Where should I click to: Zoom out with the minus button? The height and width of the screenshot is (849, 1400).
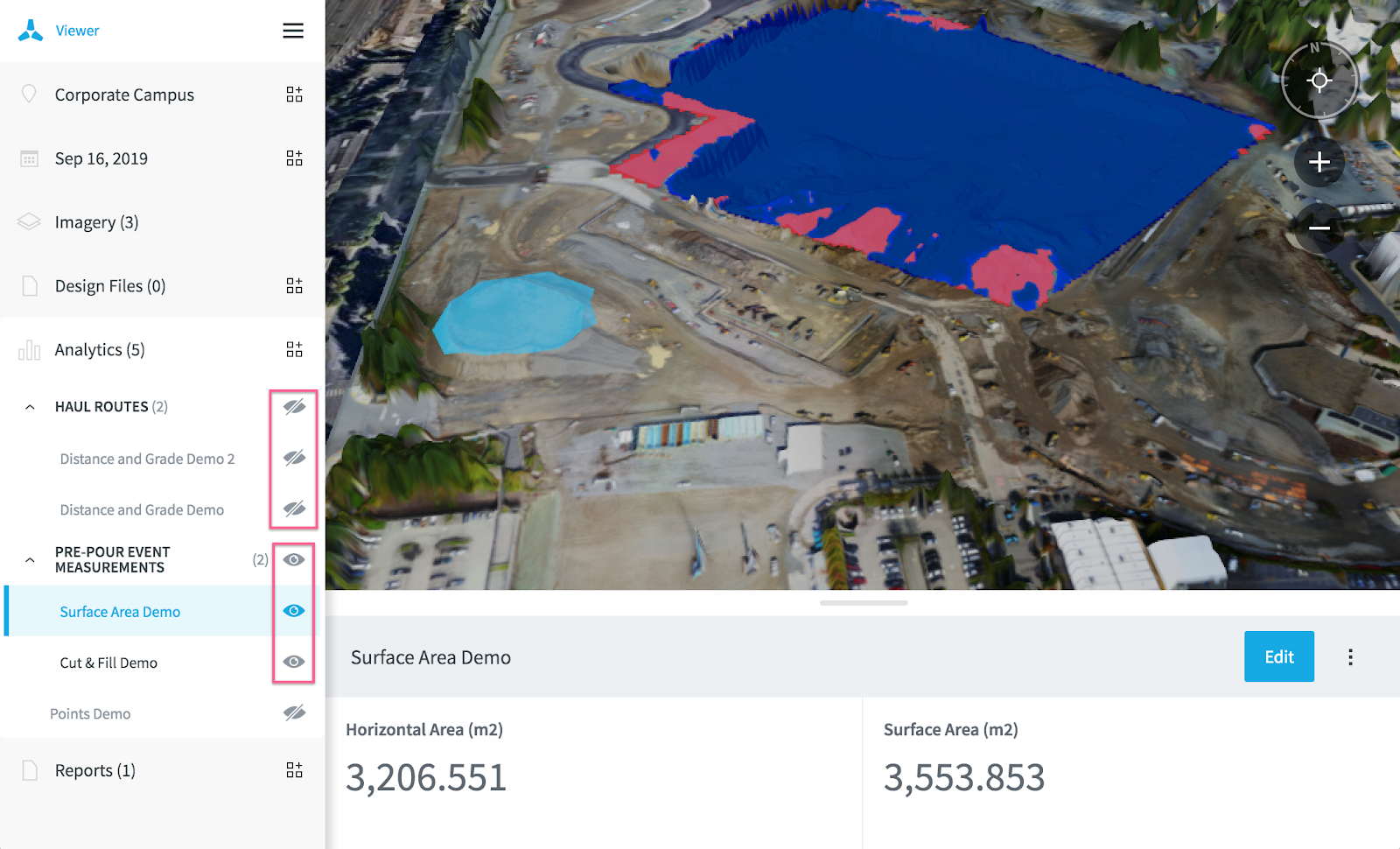1319,228
